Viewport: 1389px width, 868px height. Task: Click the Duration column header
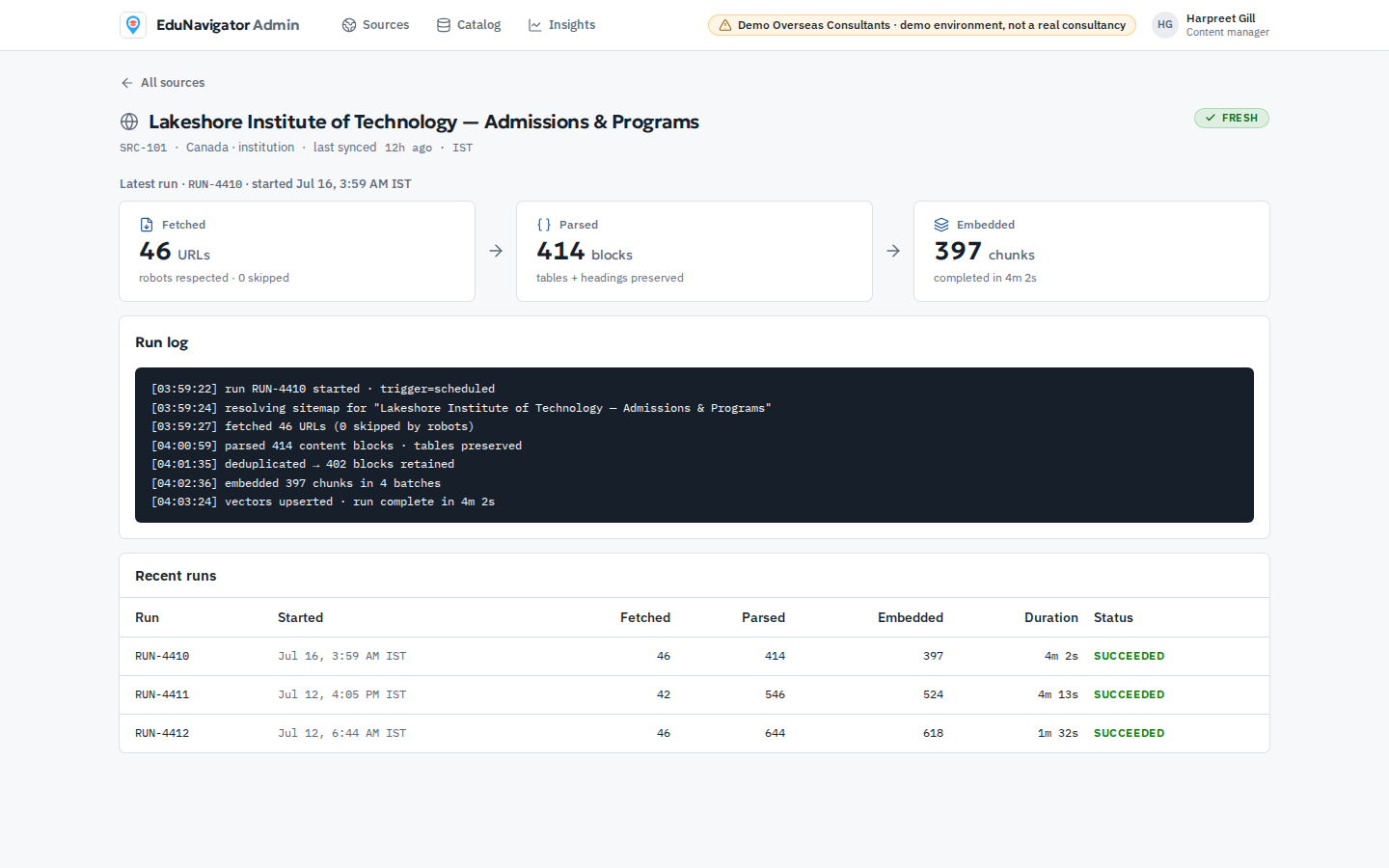(1051, 617)
